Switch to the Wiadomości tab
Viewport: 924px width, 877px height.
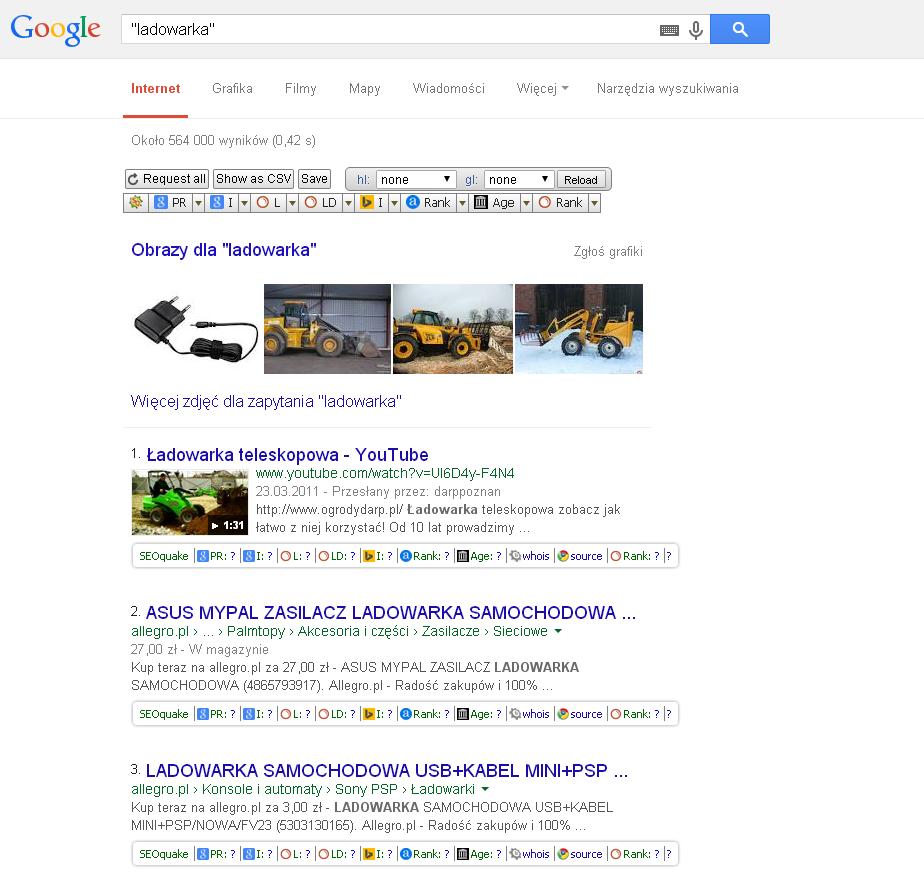(x=448, y=88)
